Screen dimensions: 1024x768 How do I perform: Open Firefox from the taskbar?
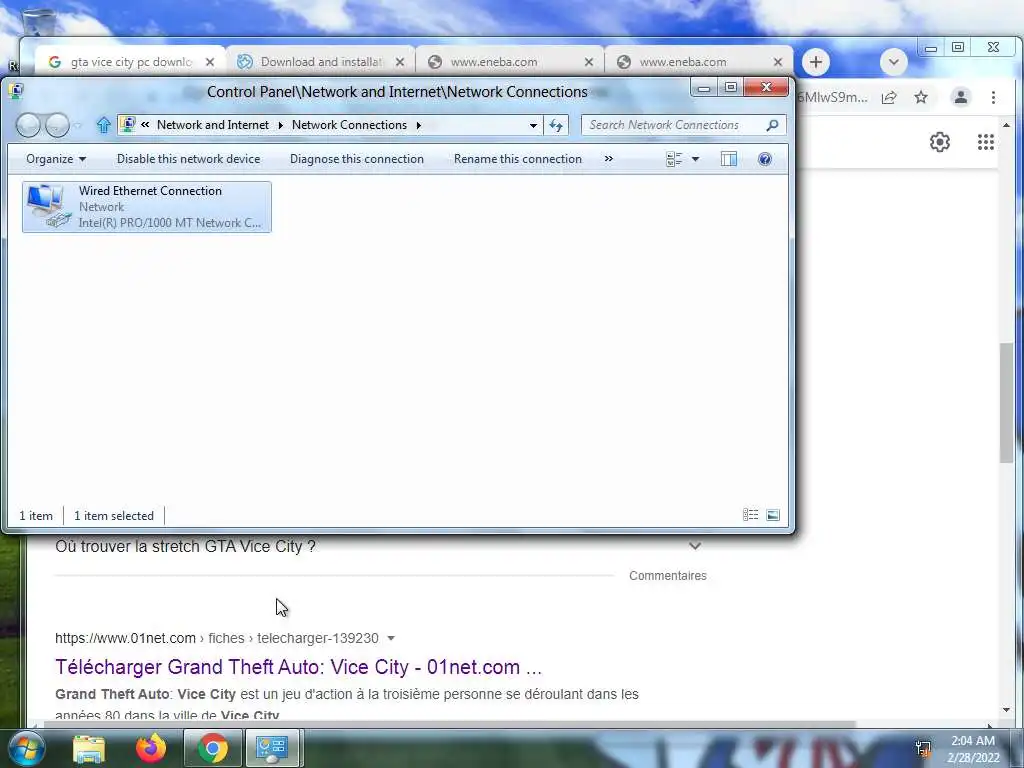coord(151,748)
